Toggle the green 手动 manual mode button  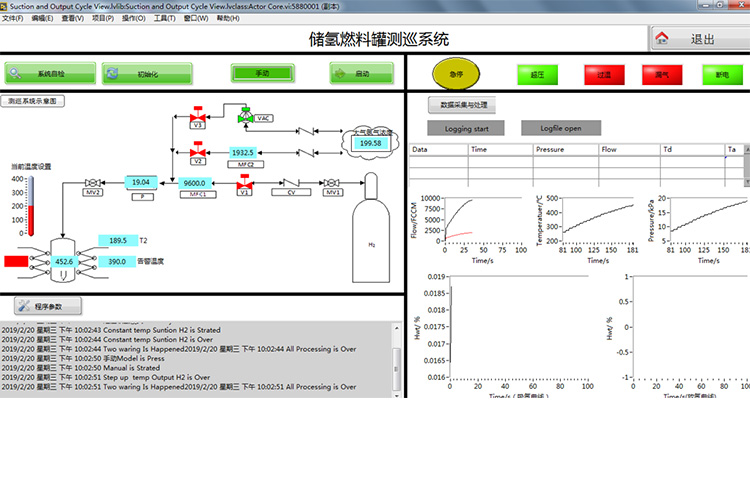point(262,73)
